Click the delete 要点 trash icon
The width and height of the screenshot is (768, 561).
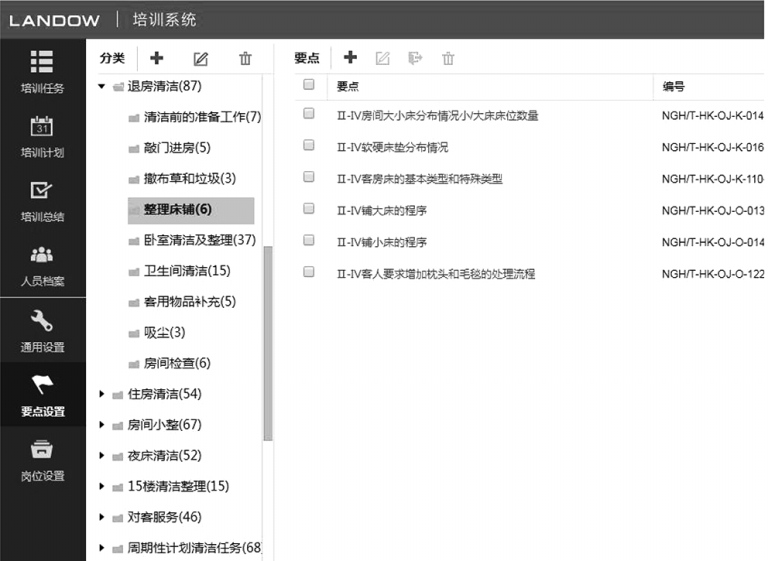(448, 58)
